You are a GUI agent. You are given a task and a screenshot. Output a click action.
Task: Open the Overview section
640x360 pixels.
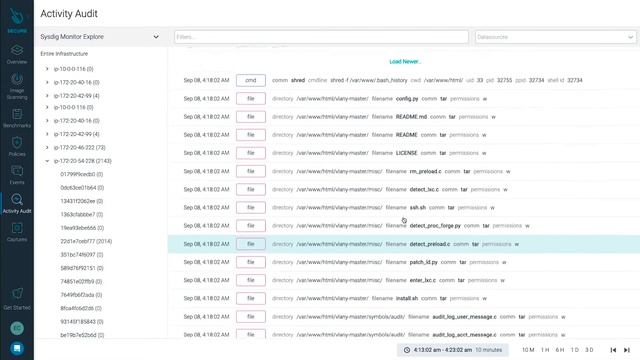click(x=17, y=54)
